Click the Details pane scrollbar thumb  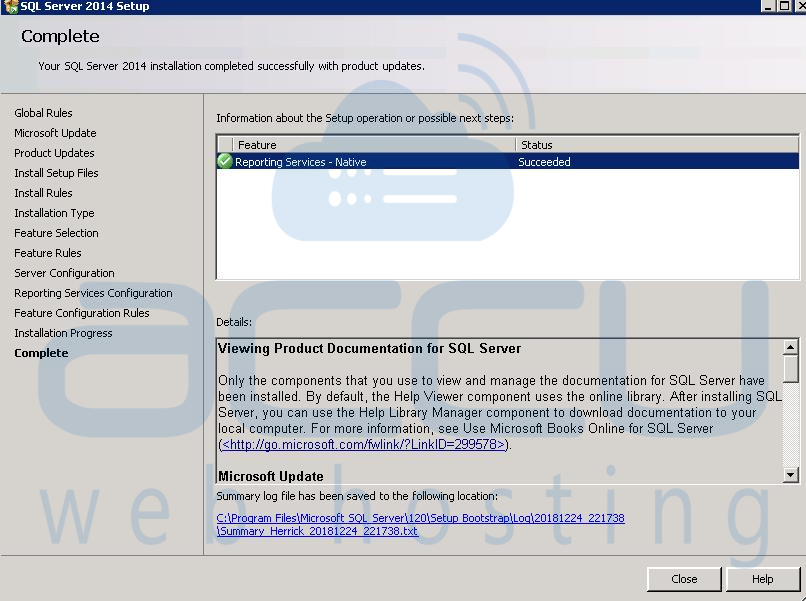tap(790, 369)
